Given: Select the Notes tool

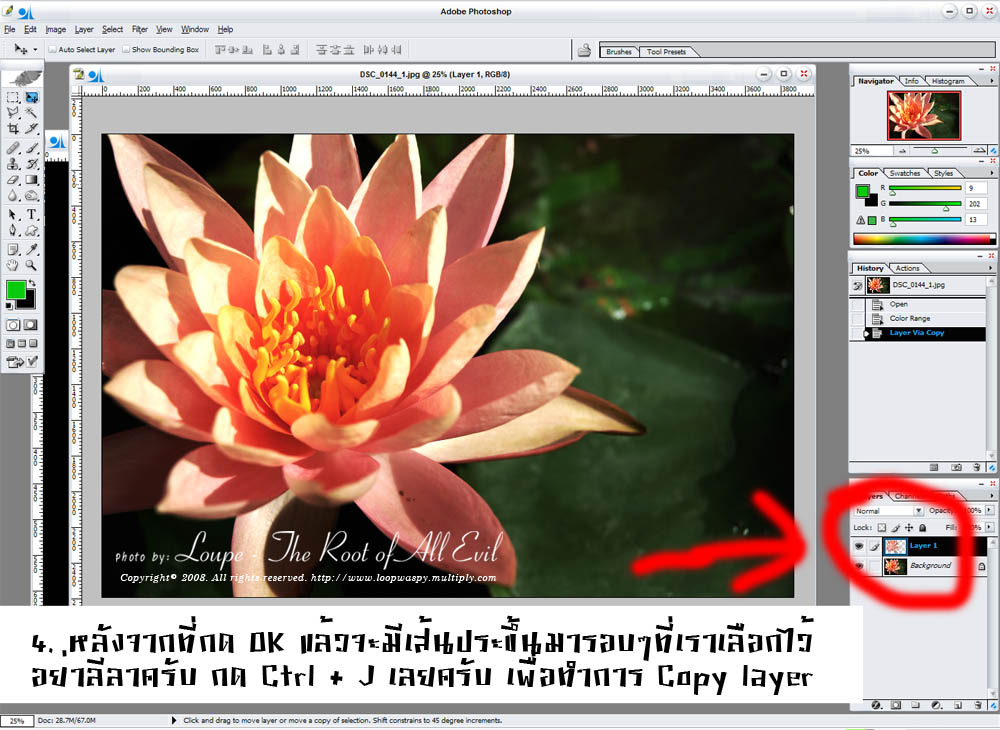Looking at the screenshot, I should pos(13,249).
